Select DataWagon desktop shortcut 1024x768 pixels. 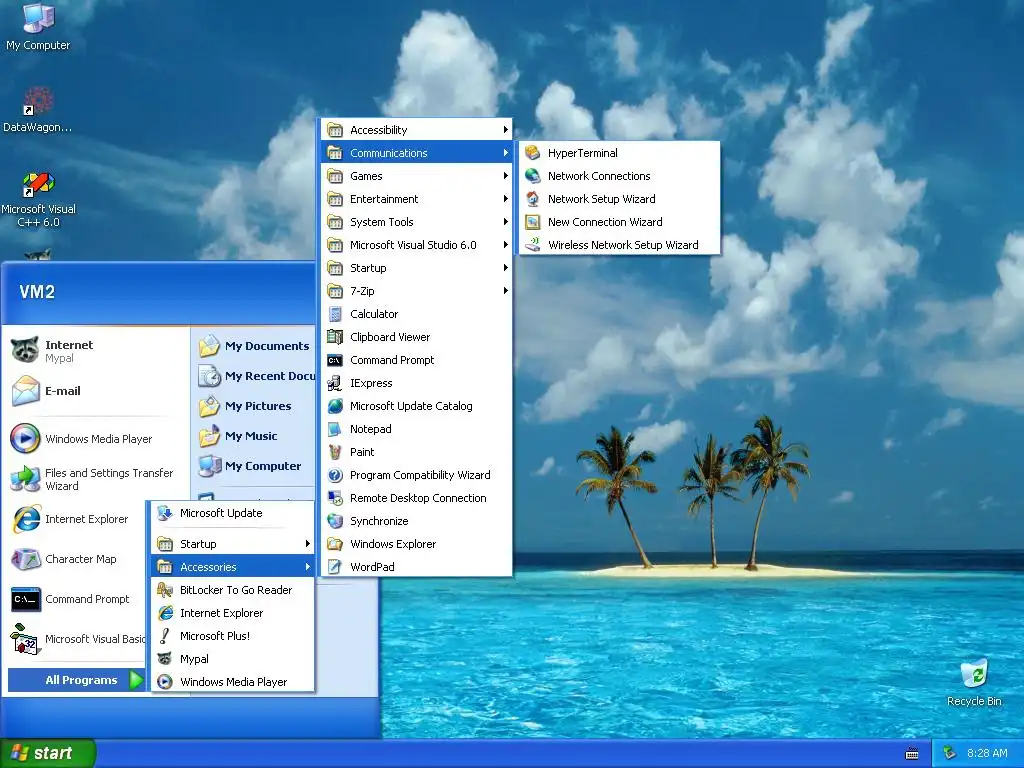[38, 110]
